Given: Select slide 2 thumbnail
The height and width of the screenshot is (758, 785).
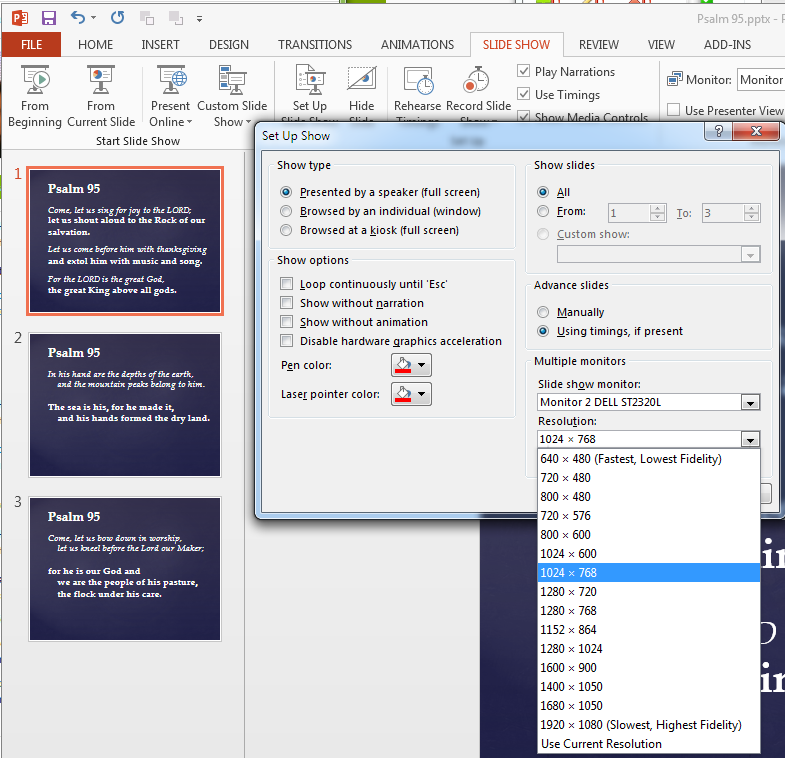Looking at the screenshot, I should 125,405.
